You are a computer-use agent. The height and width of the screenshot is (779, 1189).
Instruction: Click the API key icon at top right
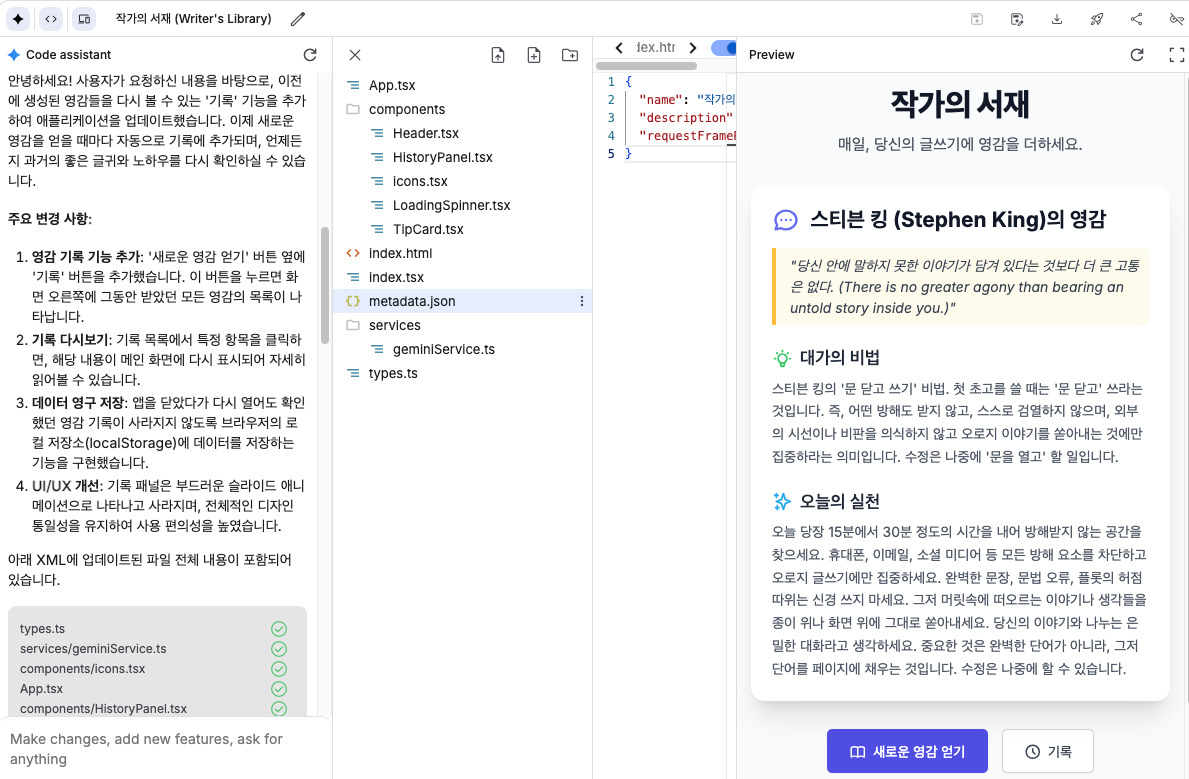[x=1175, y=18]
